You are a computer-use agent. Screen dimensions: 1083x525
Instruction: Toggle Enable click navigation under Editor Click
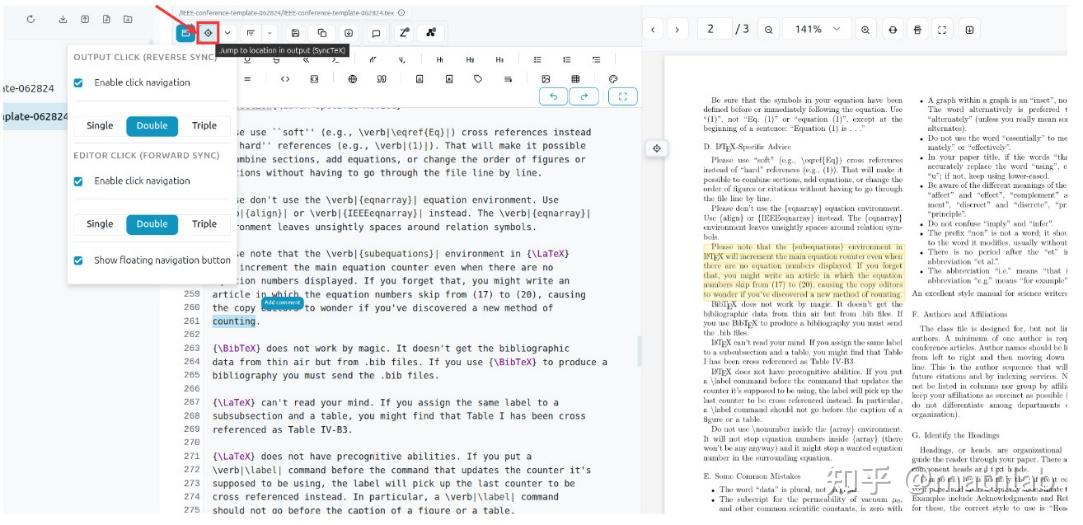pyautogui.click(x=78, y=181)
